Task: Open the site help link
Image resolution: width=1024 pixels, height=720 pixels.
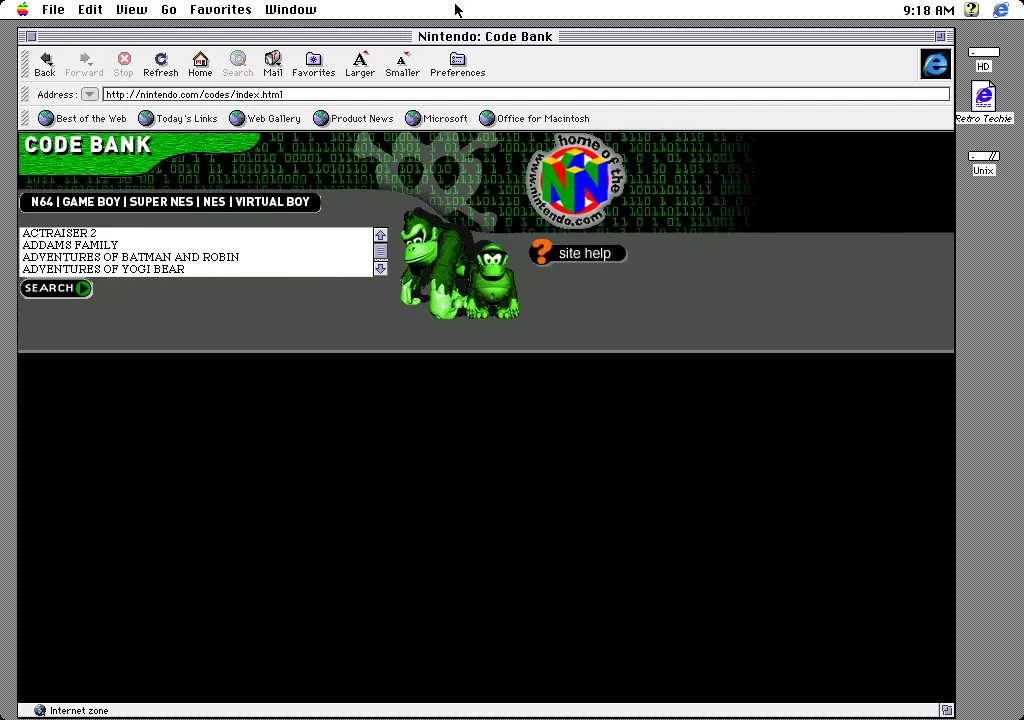Action: (x=578, y=253)
